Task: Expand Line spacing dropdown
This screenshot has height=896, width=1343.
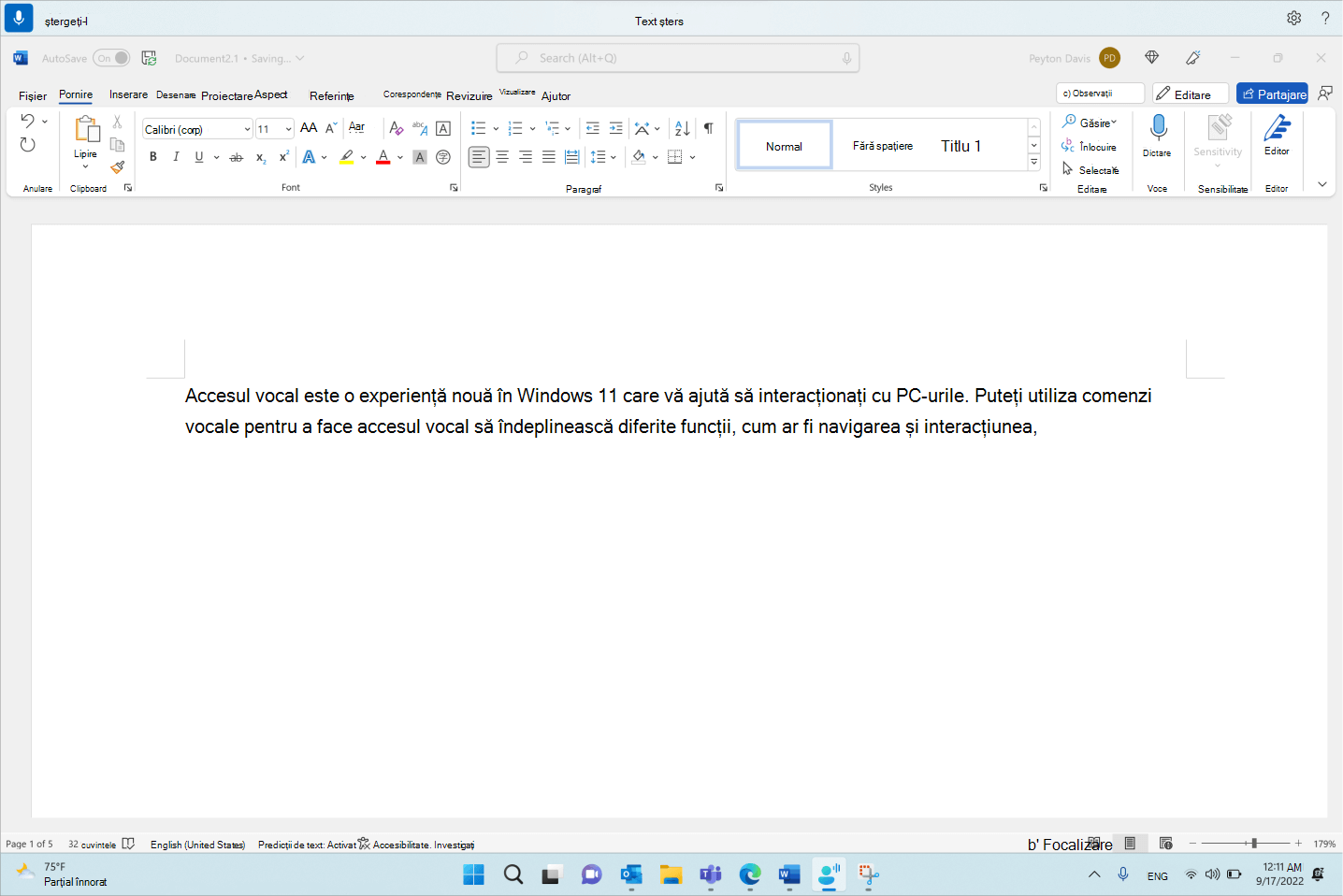Action: point(614,157)
